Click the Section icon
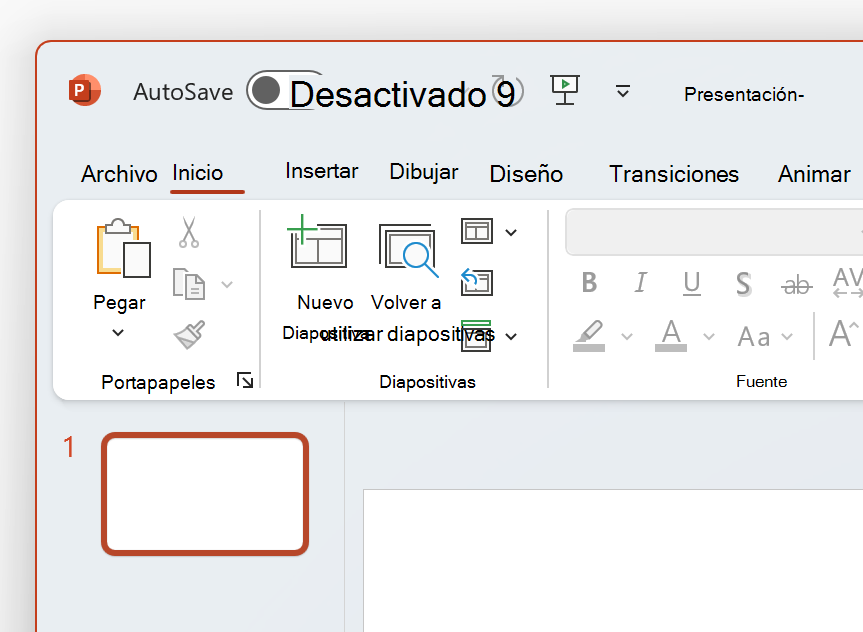Viewport: 863px width, 632px height. pyautogui.click(x=476, y=336)
